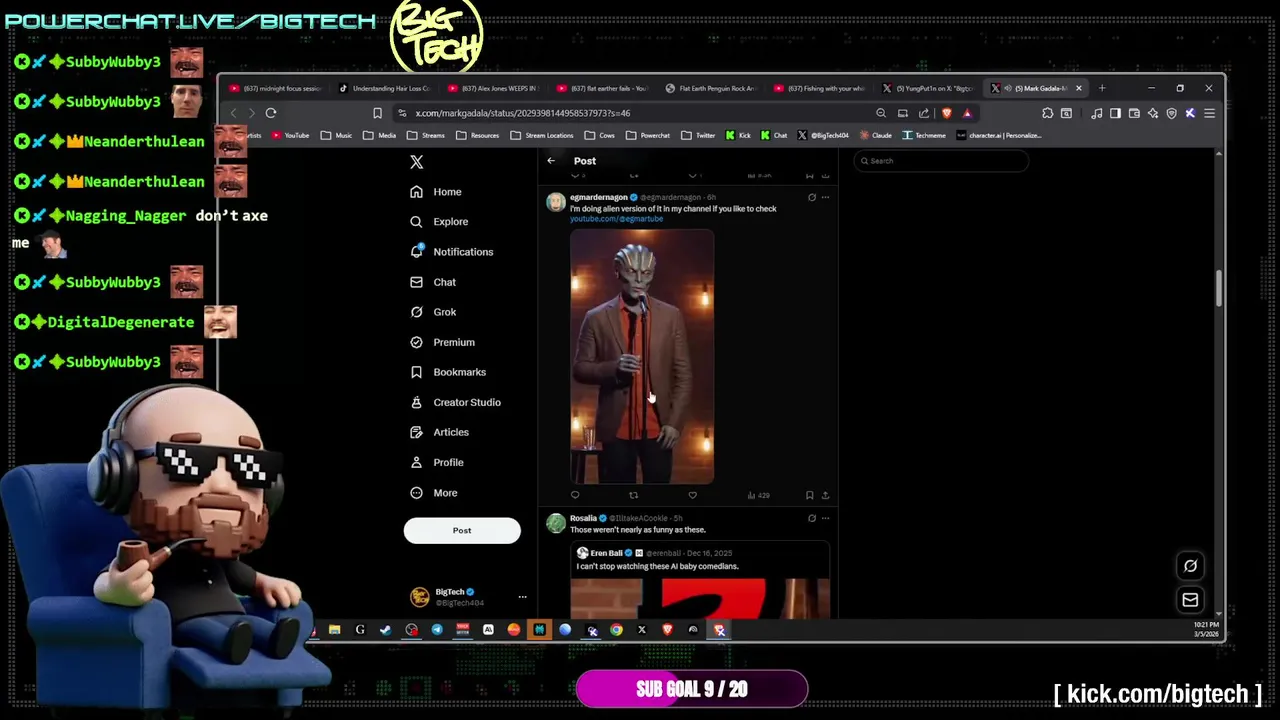Image resolution: width=1280 pixels, height=720 pixels.
Task: Open Explore in the X sidebar
Action: coord(439,222)
